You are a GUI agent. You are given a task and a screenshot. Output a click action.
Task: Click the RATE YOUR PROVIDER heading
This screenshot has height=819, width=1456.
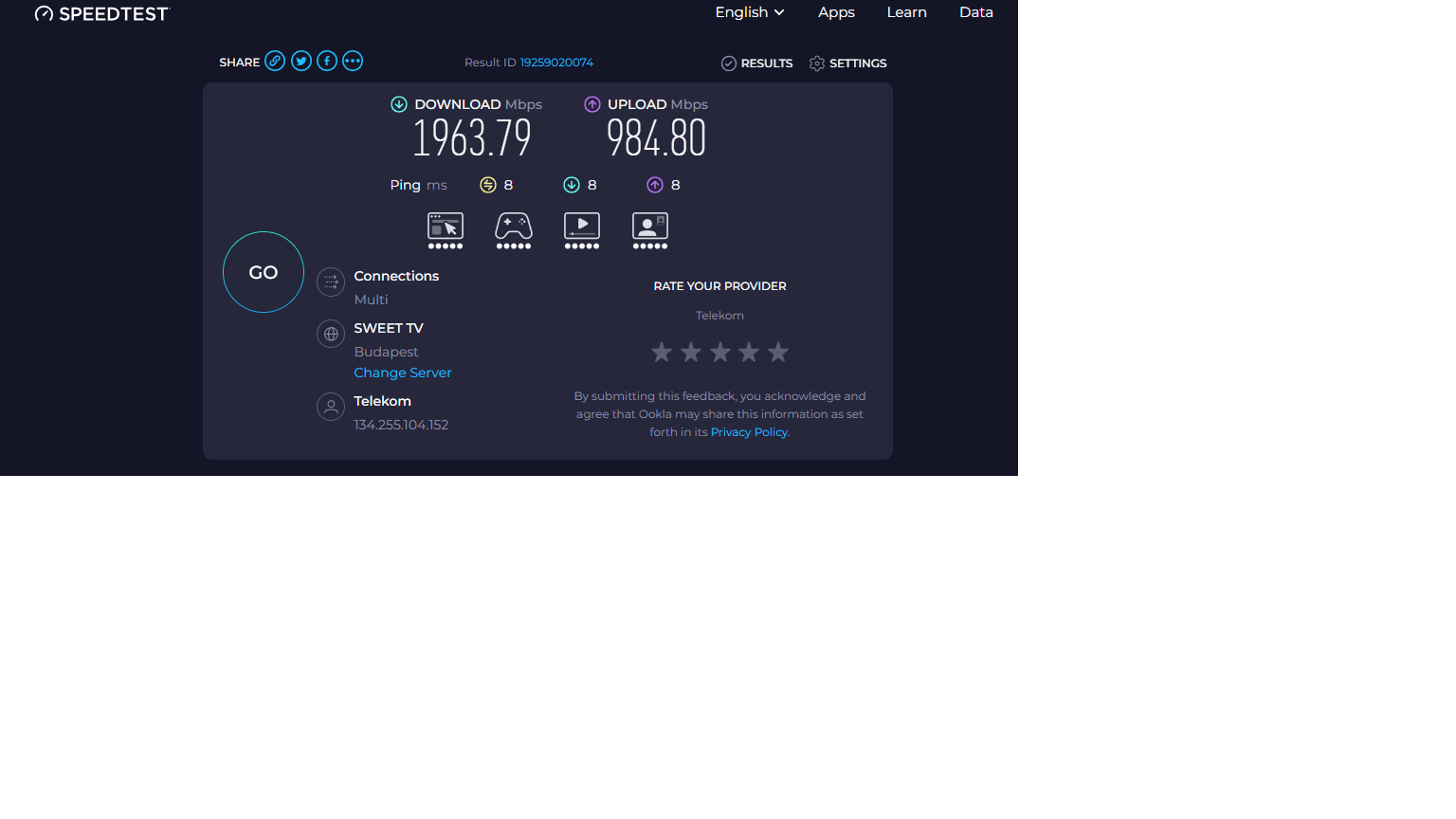tap(719, 286)
